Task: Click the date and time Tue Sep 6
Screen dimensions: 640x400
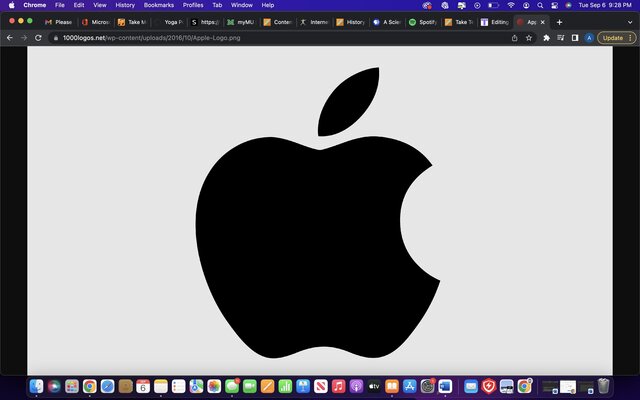Action: click(605, 5)
